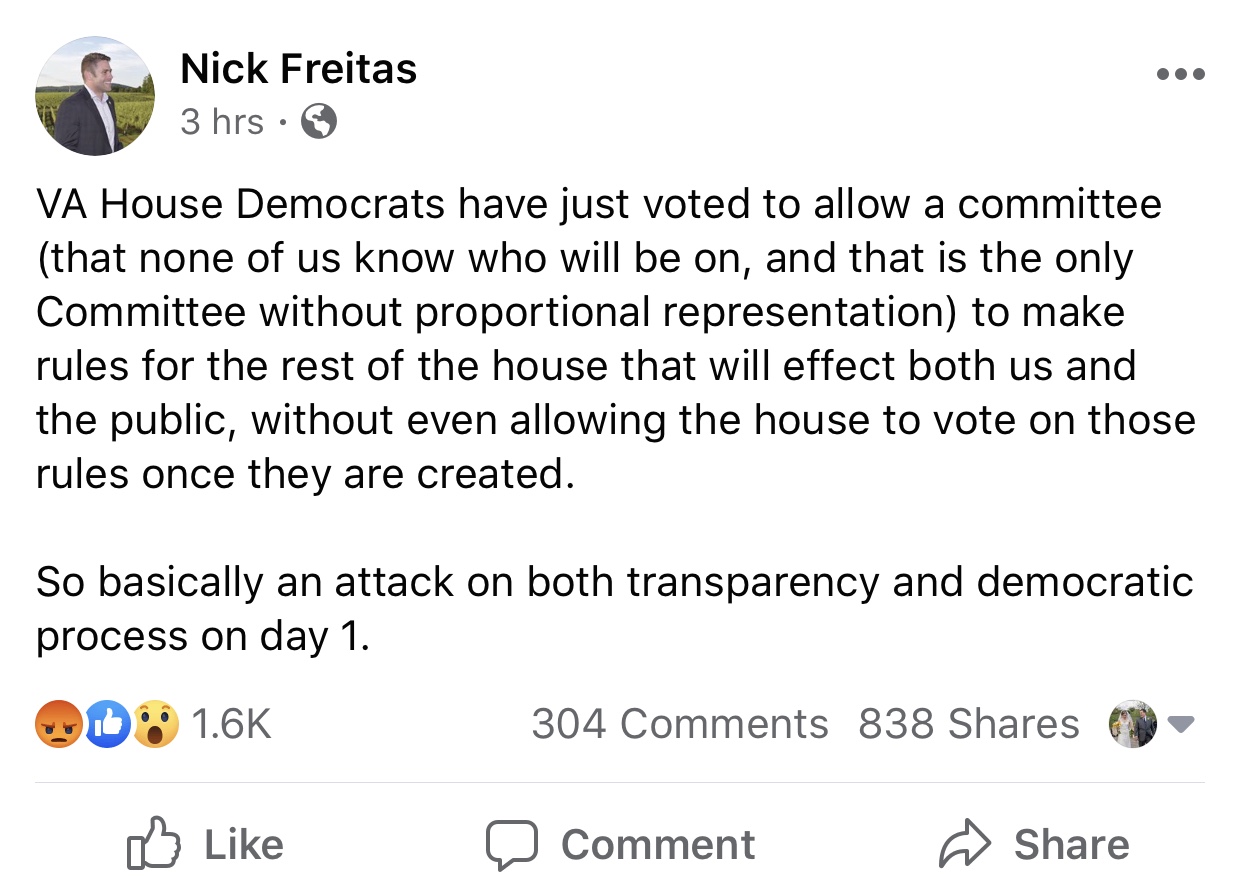Open the three-dot post options menu

tap(1180, 74)
